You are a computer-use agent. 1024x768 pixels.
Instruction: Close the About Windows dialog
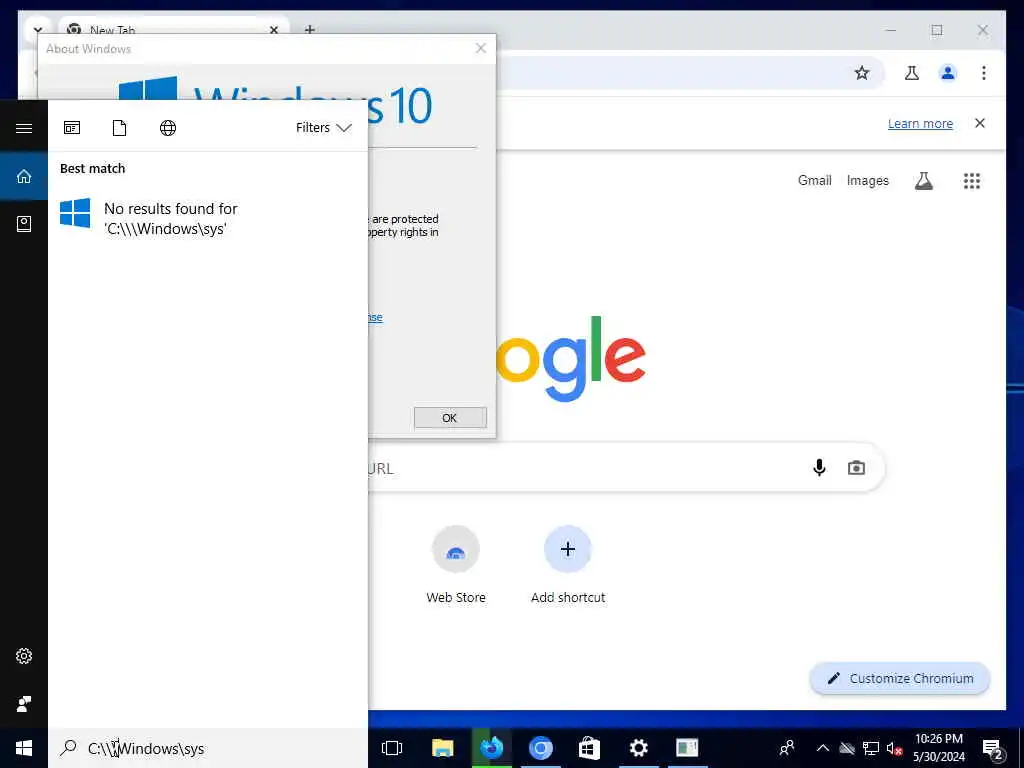[x=481, y=48]
